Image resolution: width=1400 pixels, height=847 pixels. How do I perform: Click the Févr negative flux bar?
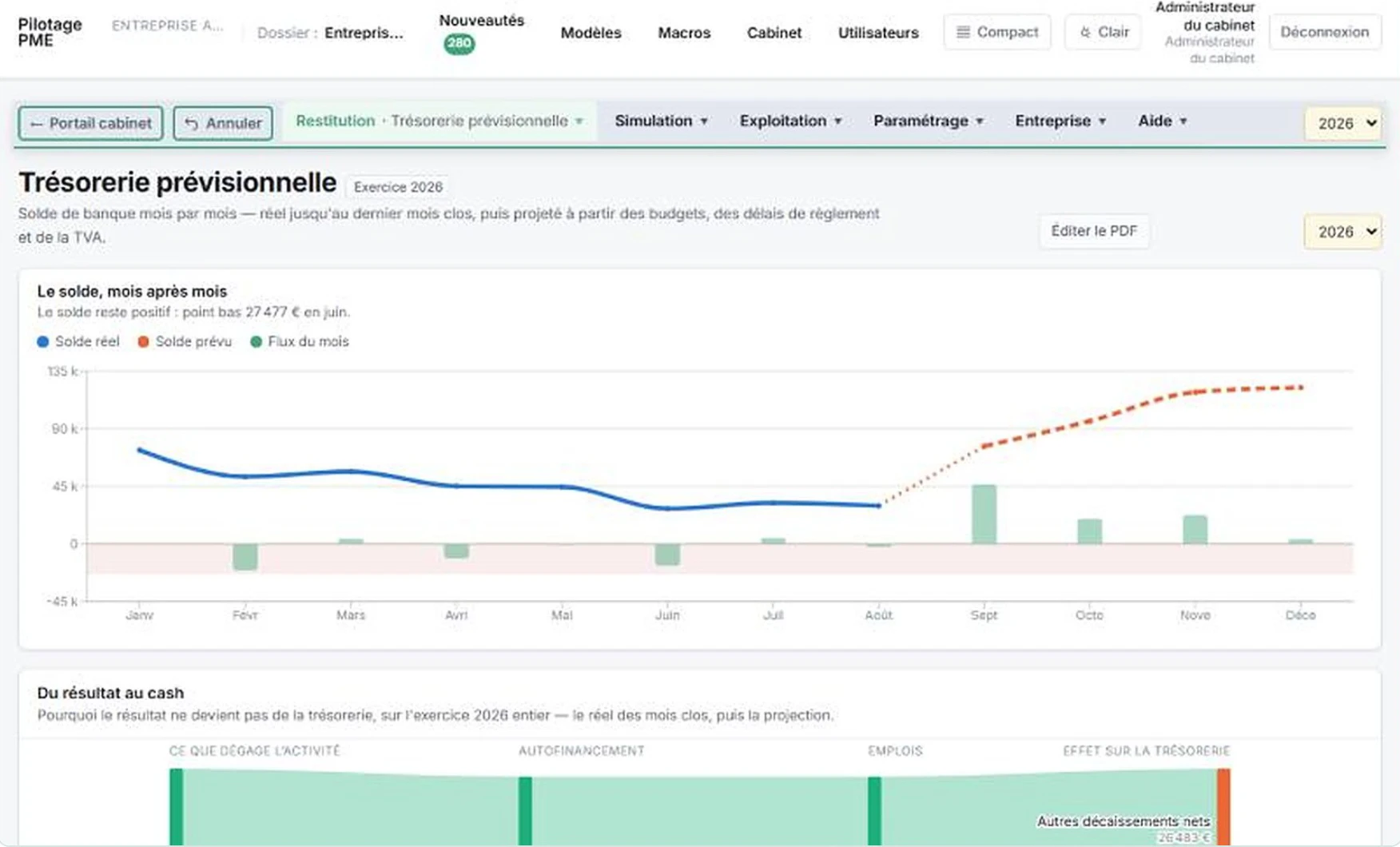coord(245,557)
